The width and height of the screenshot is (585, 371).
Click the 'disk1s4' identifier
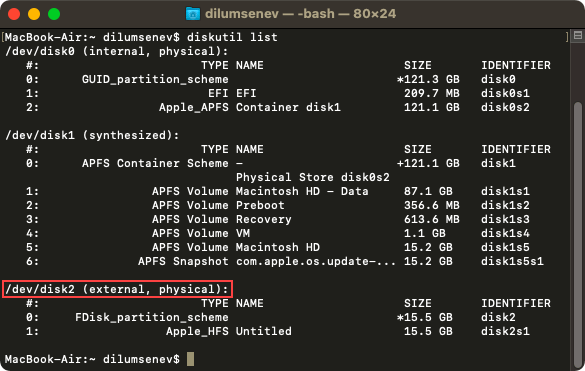(505, 233)
